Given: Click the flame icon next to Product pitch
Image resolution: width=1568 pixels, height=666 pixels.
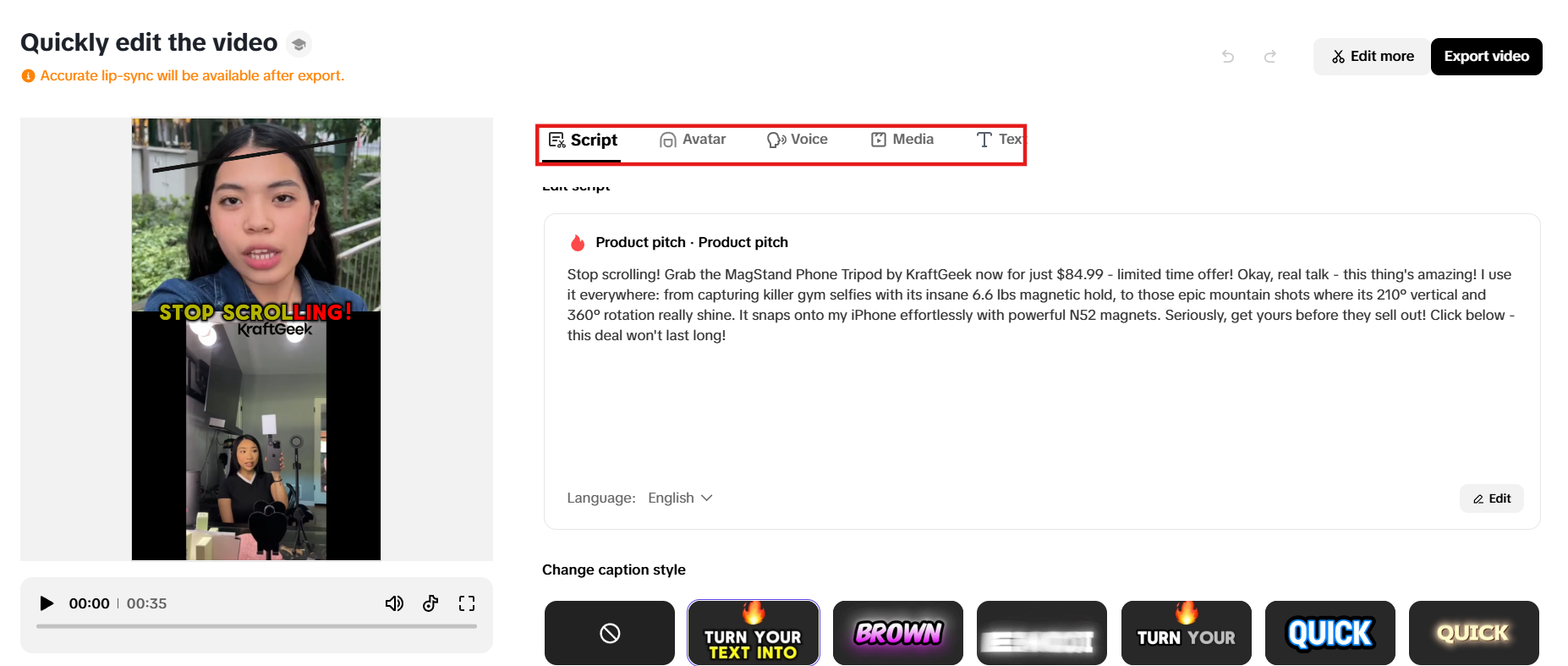Looking at the screenshot, I should (x=577, y=242).
